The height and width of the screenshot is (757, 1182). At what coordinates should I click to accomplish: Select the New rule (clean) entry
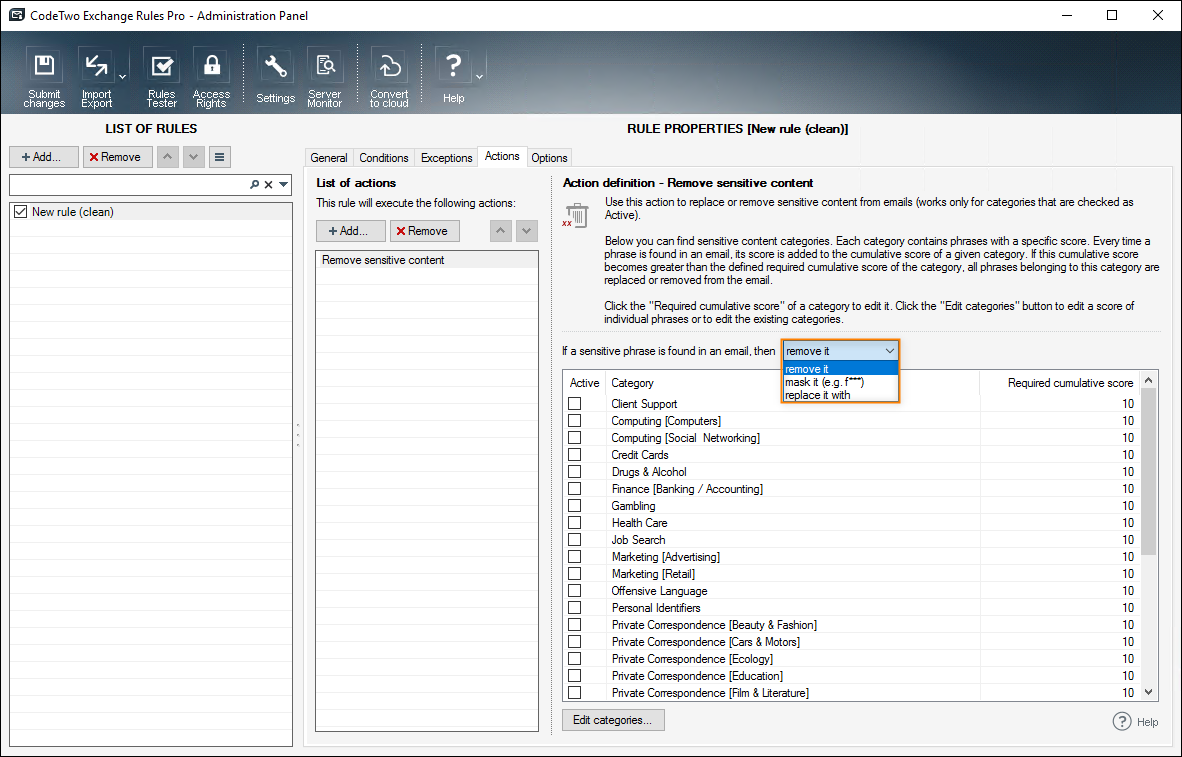click(x=152, y=212)
